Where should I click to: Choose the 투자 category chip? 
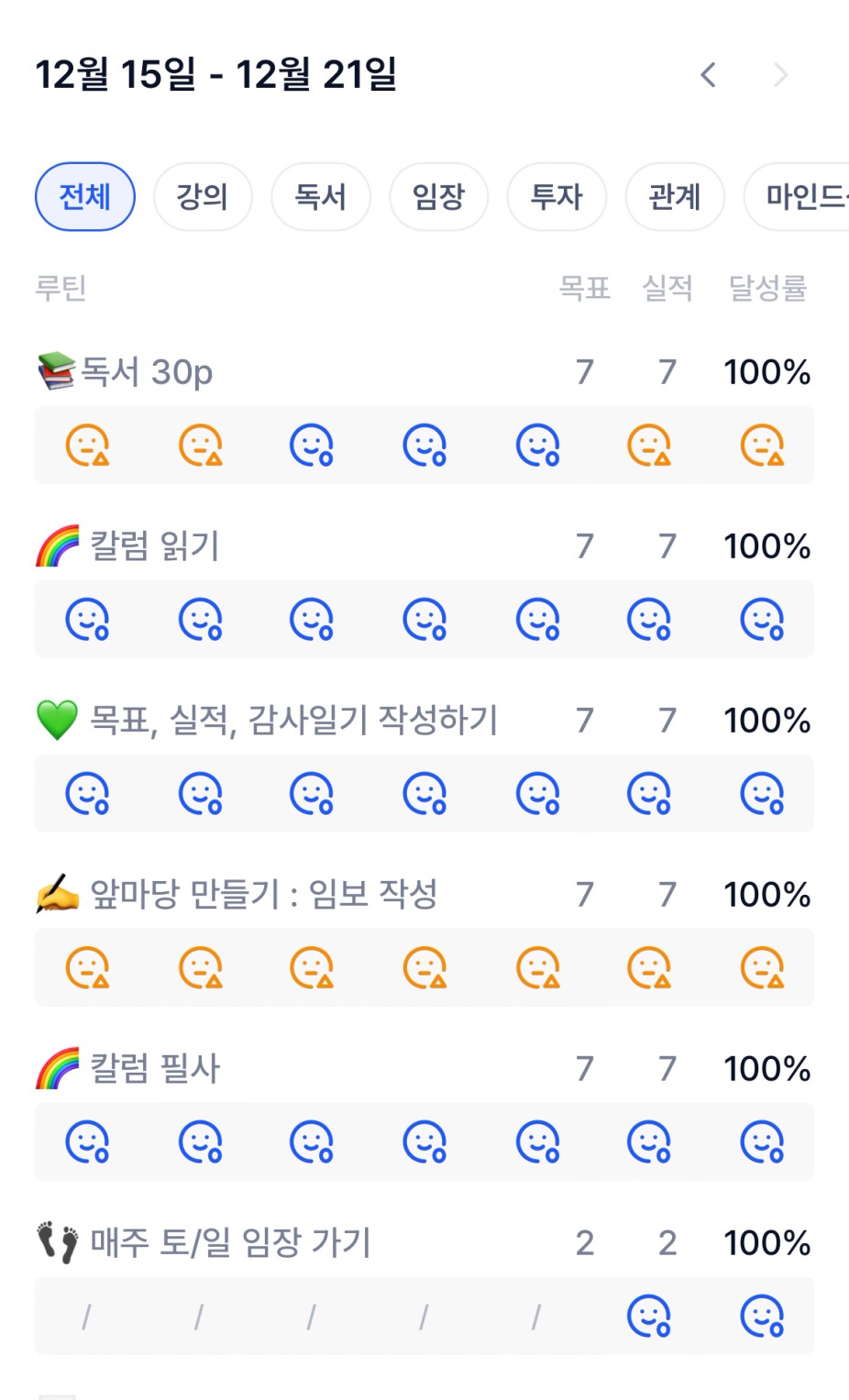coord(557,196)
